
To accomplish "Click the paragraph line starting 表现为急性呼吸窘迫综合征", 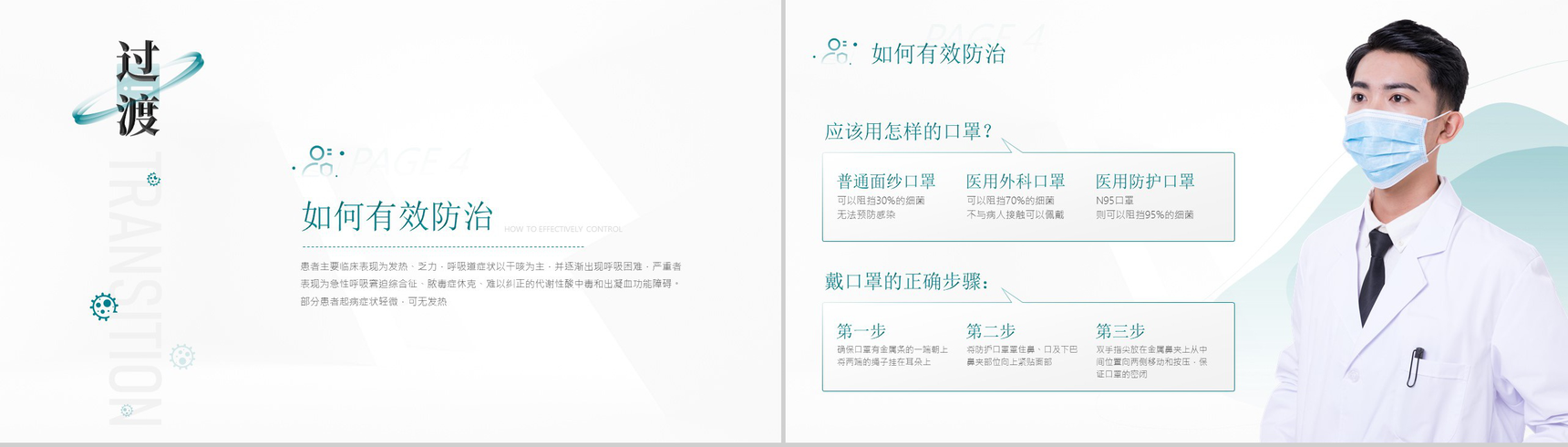I will (x=490, y=284).
